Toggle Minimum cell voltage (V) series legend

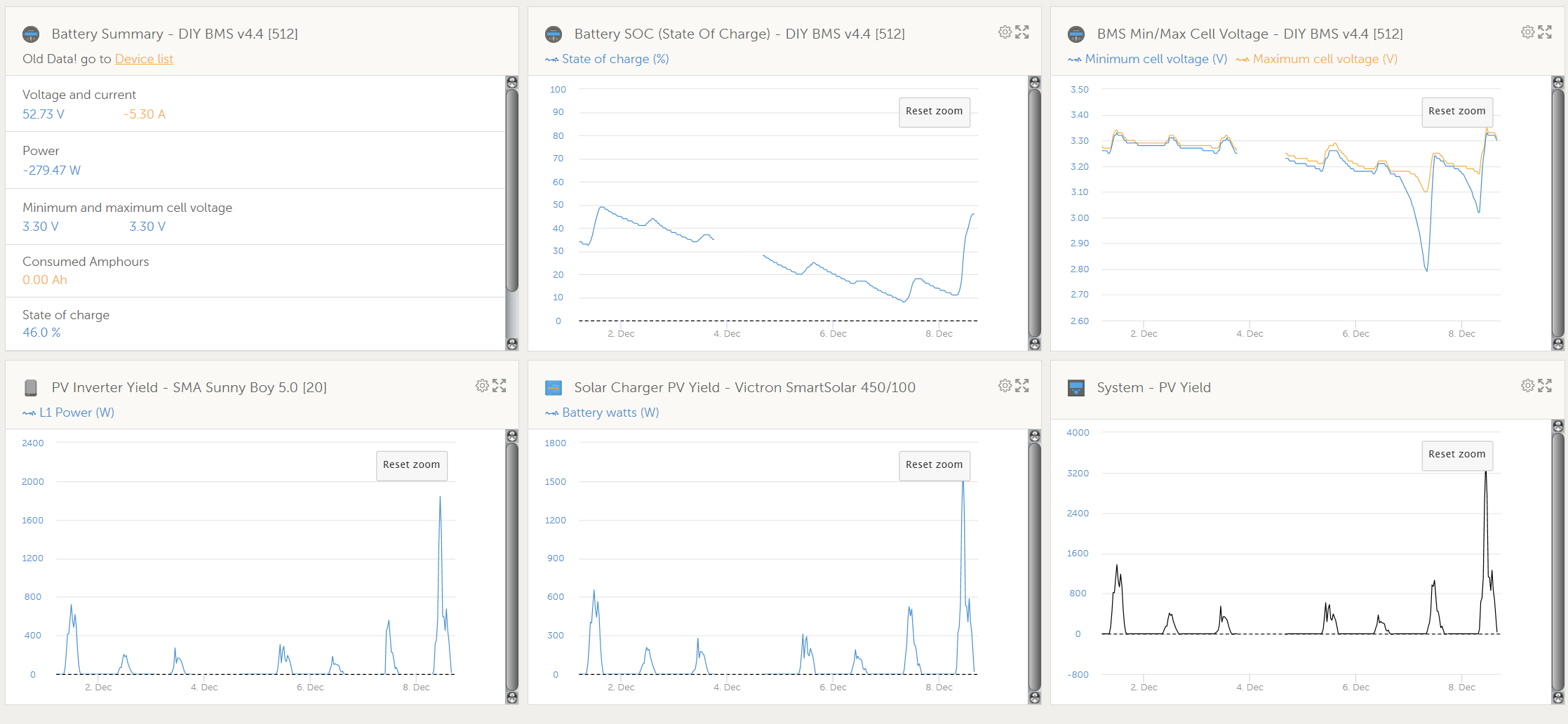click(x=1148, y=59)
